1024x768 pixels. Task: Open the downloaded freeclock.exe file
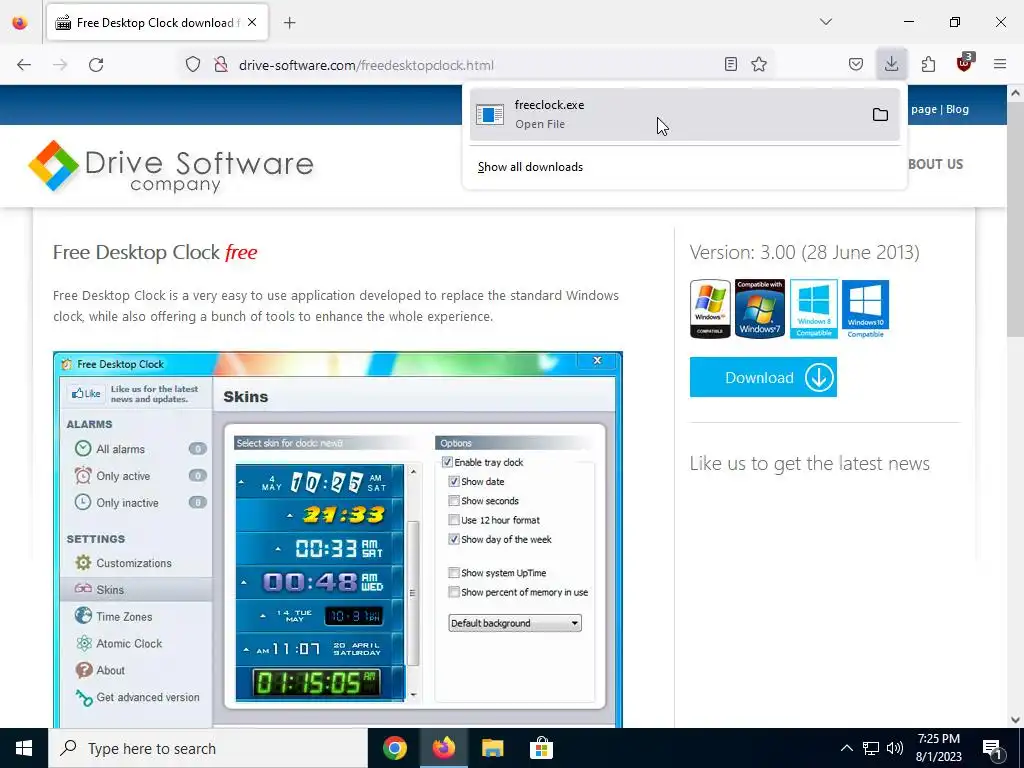click(664, 114)
